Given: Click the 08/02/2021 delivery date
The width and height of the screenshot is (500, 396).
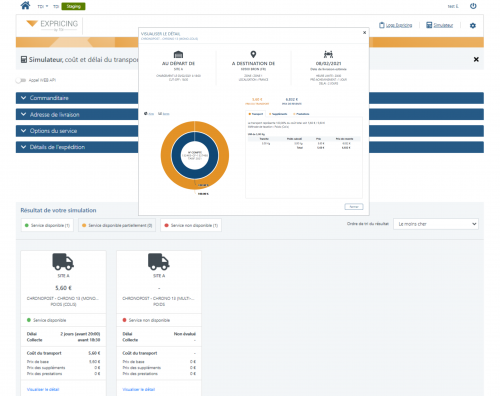Looking at the screenshot, I should point(328,63).
